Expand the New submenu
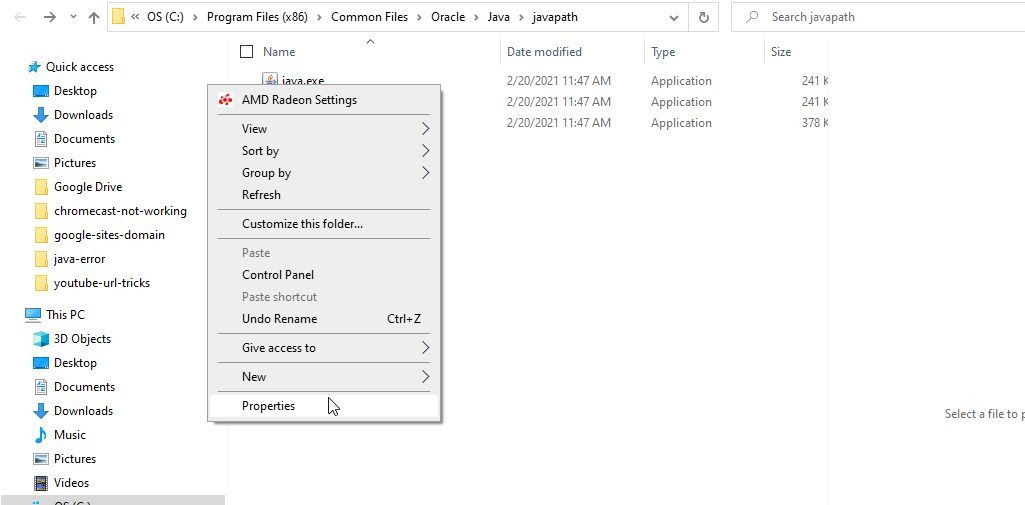Screen dimensions: 1025x505 (324, 377)
